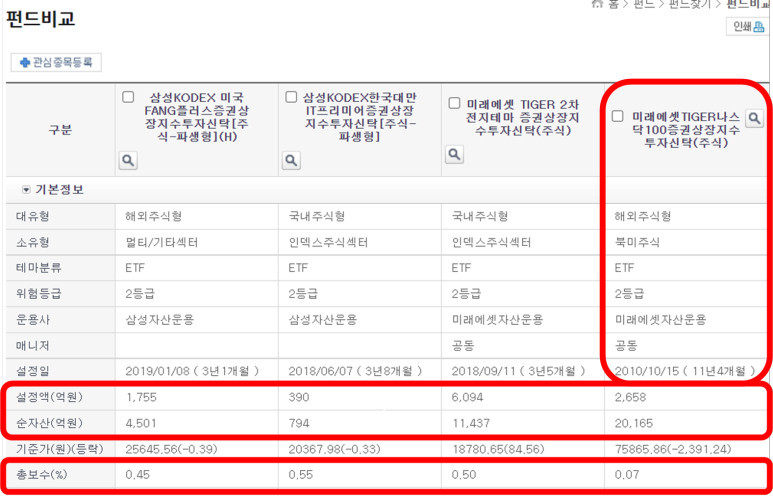773x498 pixels.
Task: Click the 설정일 2019/01/08 cell
Action: (192, 371)
